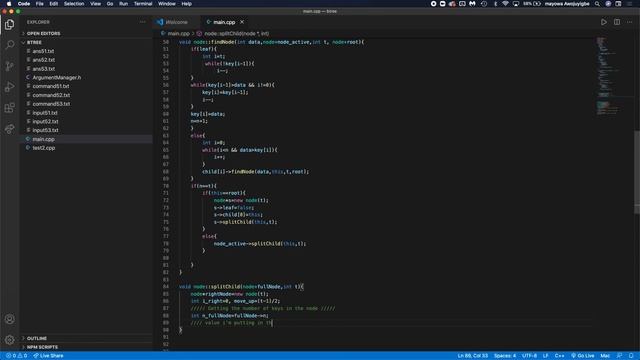This screenshot has height=360, width=640.
Task: Click Live Share in status bar
Action: [48, 356]
